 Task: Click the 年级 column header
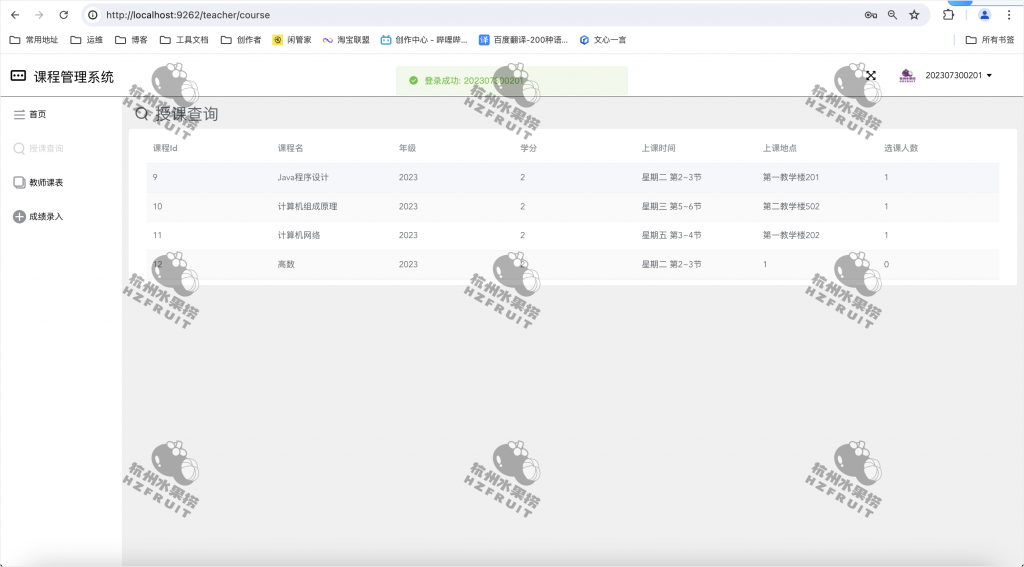point(408,148)
